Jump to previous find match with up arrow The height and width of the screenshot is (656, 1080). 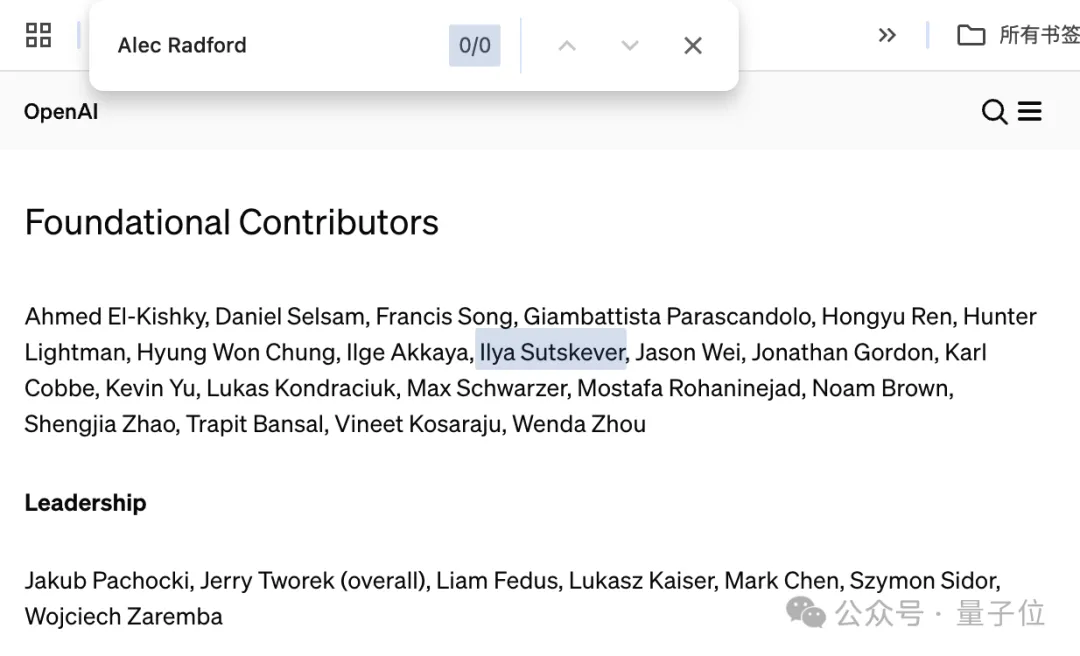pos(567,45)
